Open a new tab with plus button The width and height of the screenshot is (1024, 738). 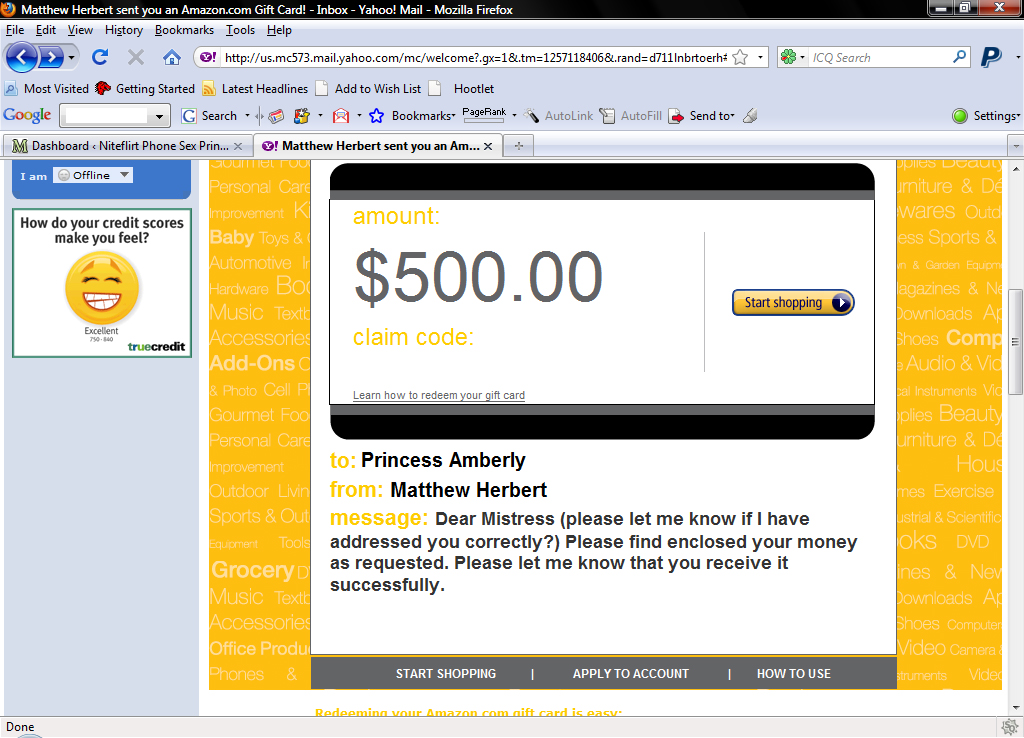click(x=519, y=146)
